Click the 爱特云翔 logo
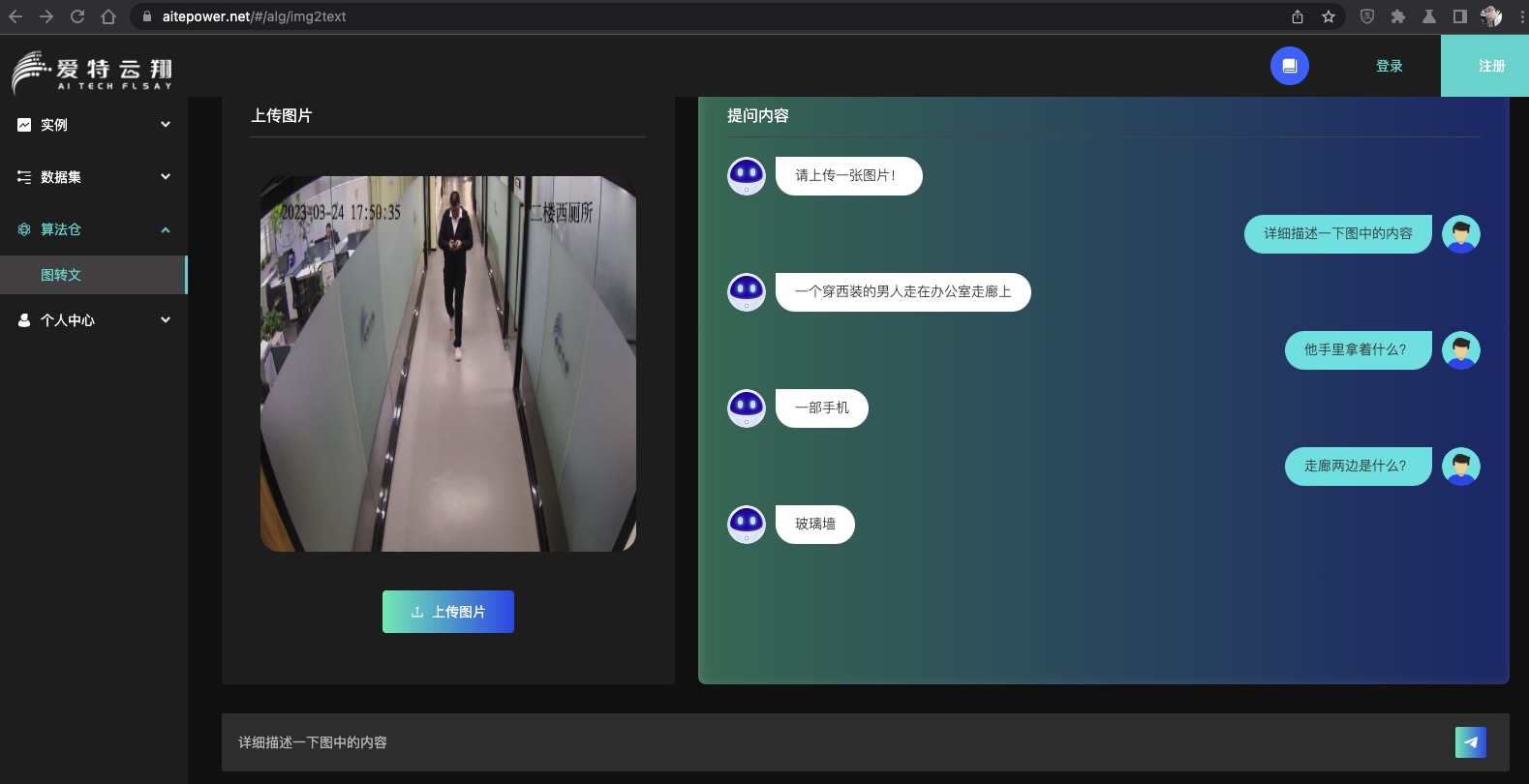This screenshot has height=784, width=1529. click(x=93, y=73)
